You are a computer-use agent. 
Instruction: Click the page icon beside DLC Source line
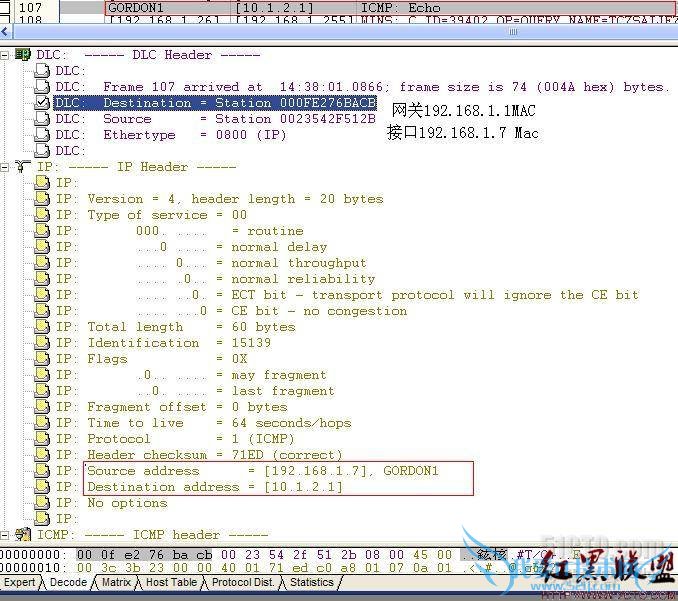[x=41, y=119]
